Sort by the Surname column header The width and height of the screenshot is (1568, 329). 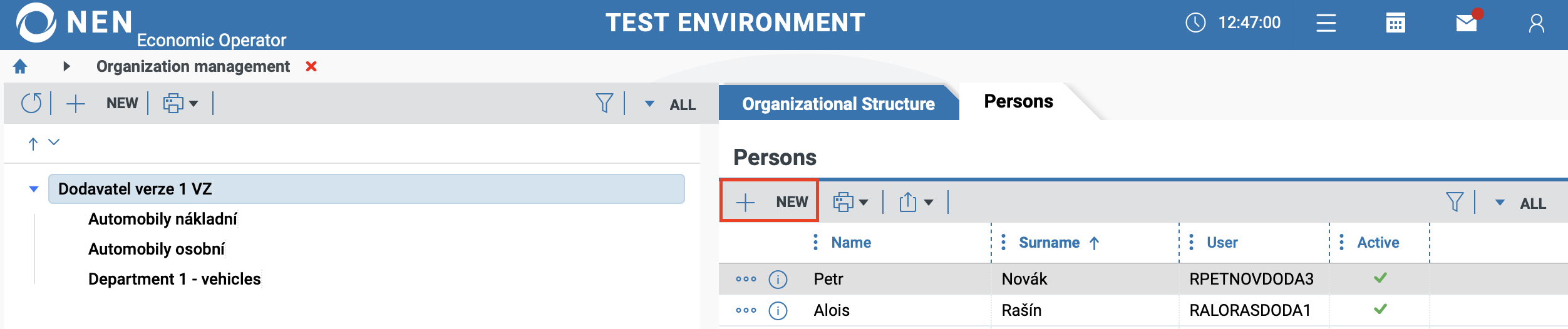tap(1049, 243)
